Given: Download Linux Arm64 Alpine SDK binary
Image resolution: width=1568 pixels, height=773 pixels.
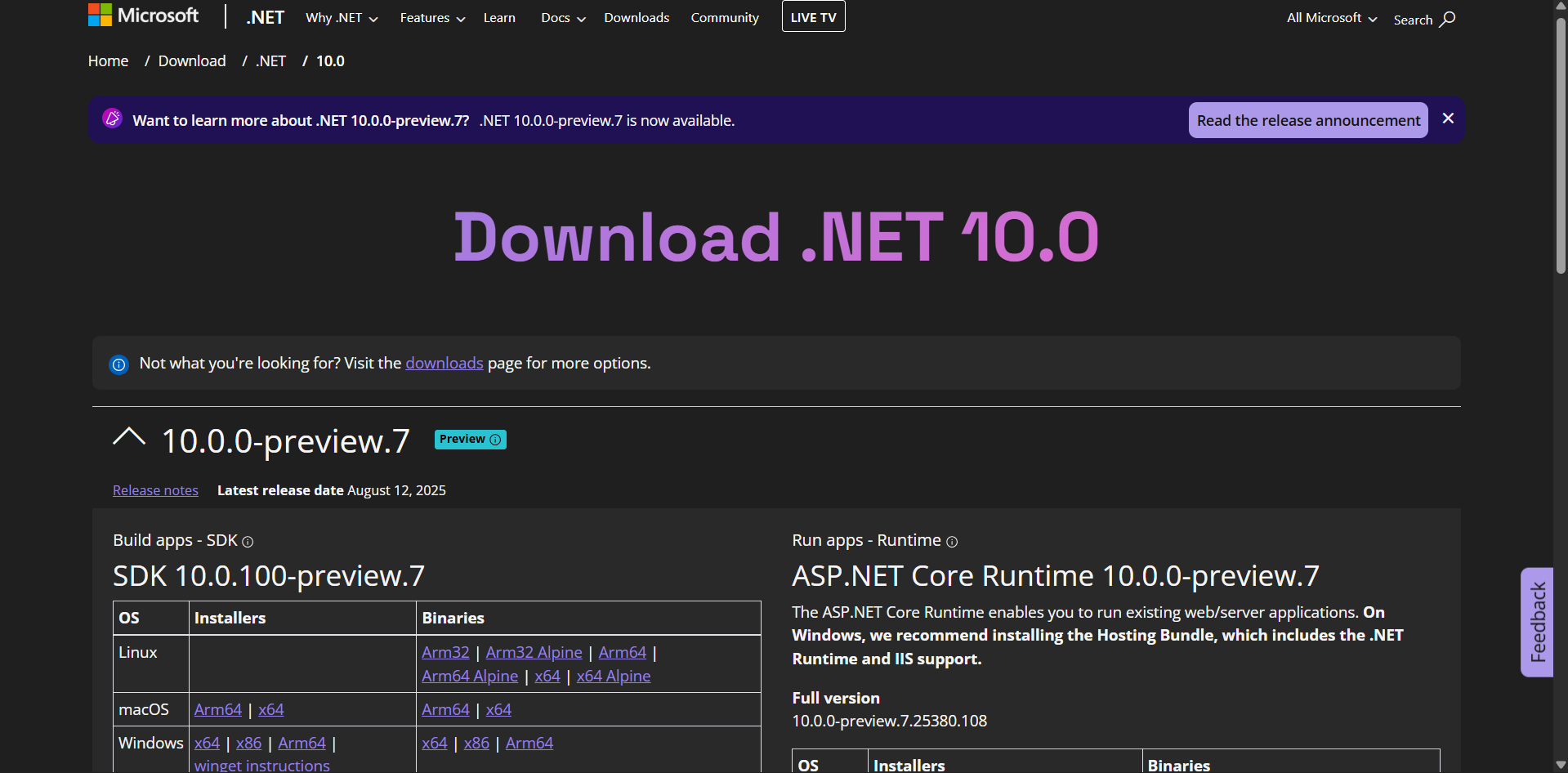Looking at the screenshot, I should tap(470, 676).
